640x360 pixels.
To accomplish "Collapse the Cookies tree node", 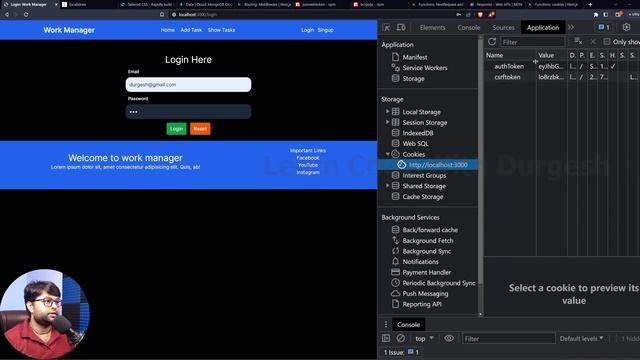I will click(387, 154).
